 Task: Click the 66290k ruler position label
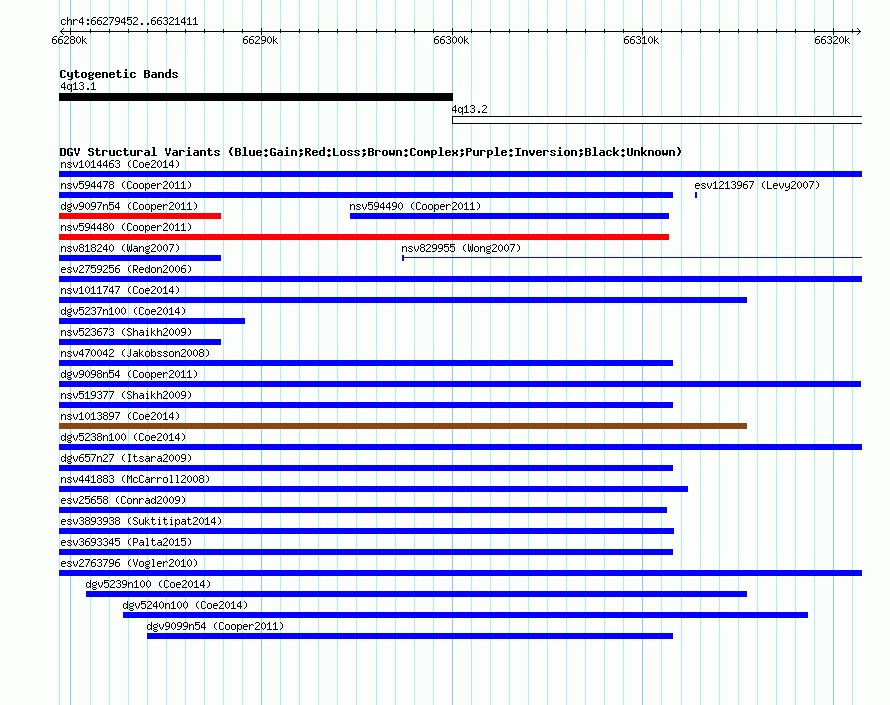pos(260,40)
